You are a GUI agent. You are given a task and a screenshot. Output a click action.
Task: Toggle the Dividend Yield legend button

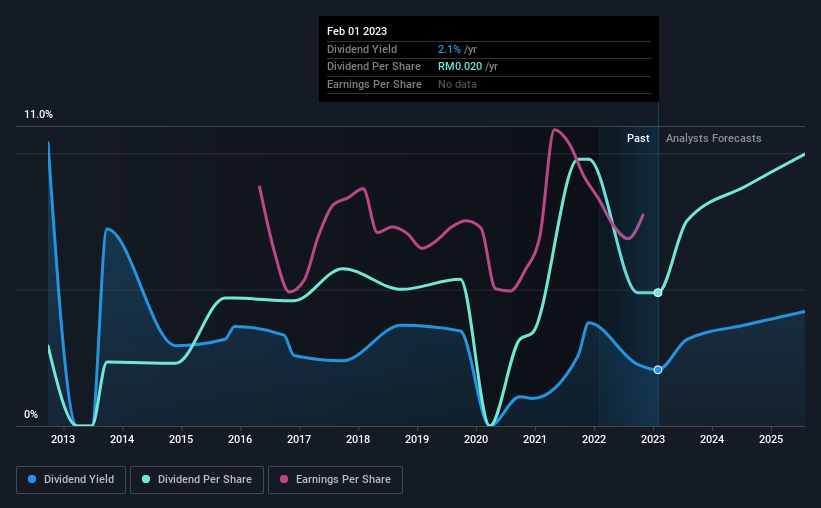point(71,480)
